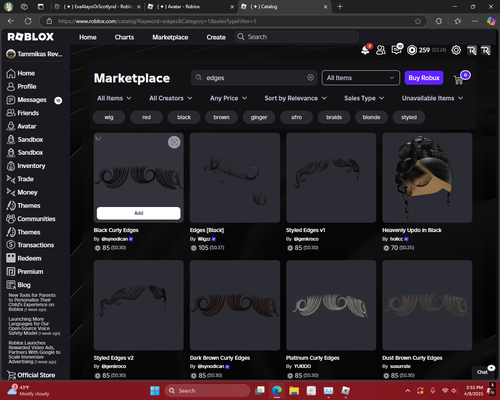
Task: Clear the edges search field with X icon
Action: [x=310, y=78]
